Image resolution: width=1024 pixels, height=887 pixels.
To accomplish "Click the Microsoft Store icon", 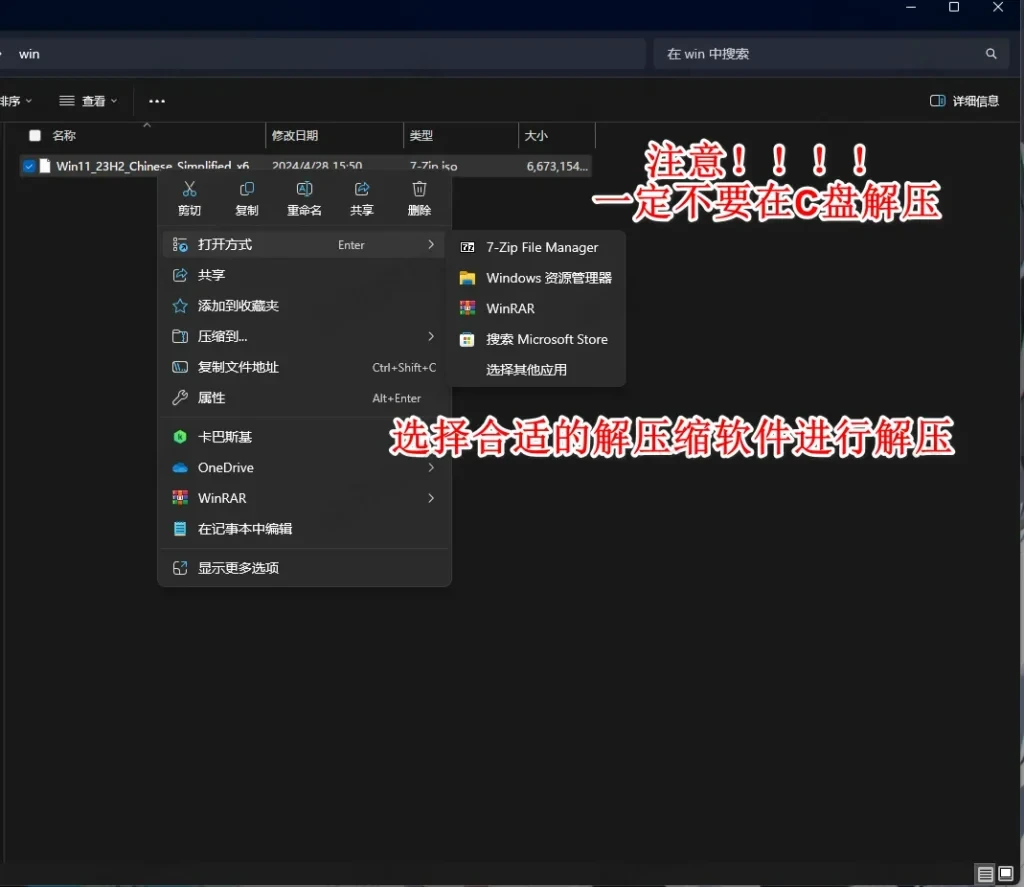I will click(x=468, y=340).
